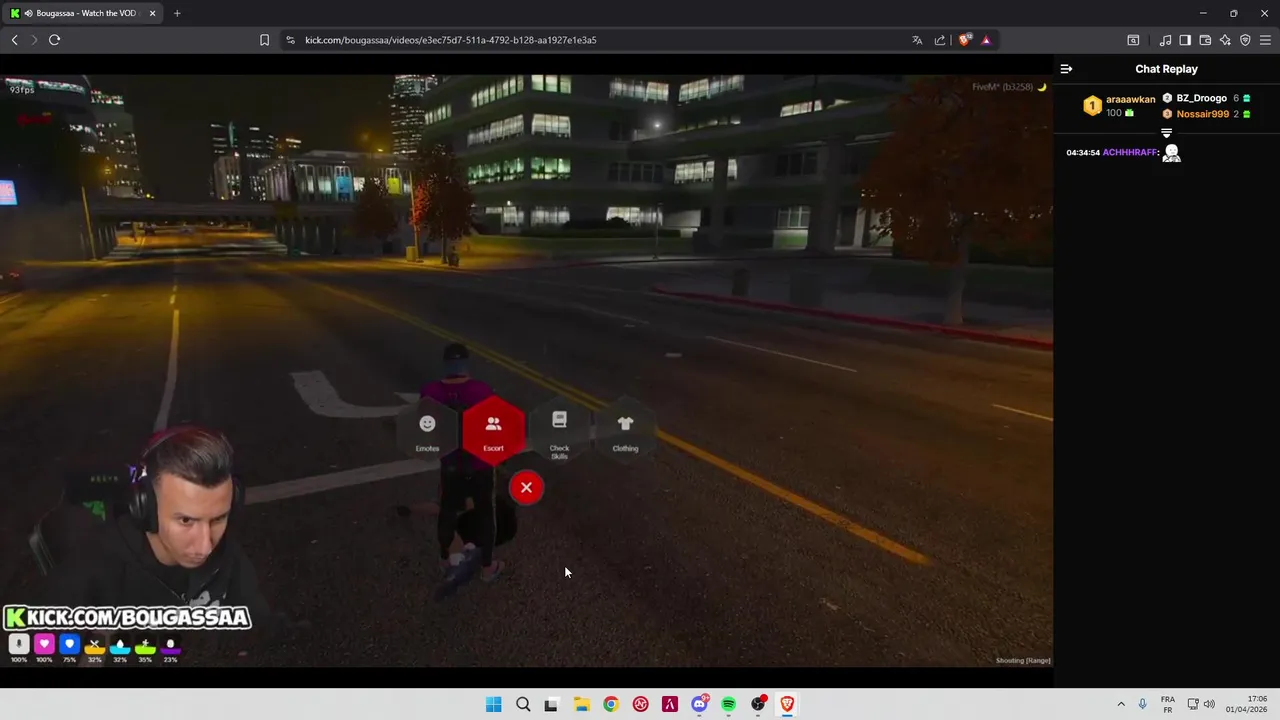Open the Clothing hexagon option
Screen dimensions: 1280x720
[625, 431]
